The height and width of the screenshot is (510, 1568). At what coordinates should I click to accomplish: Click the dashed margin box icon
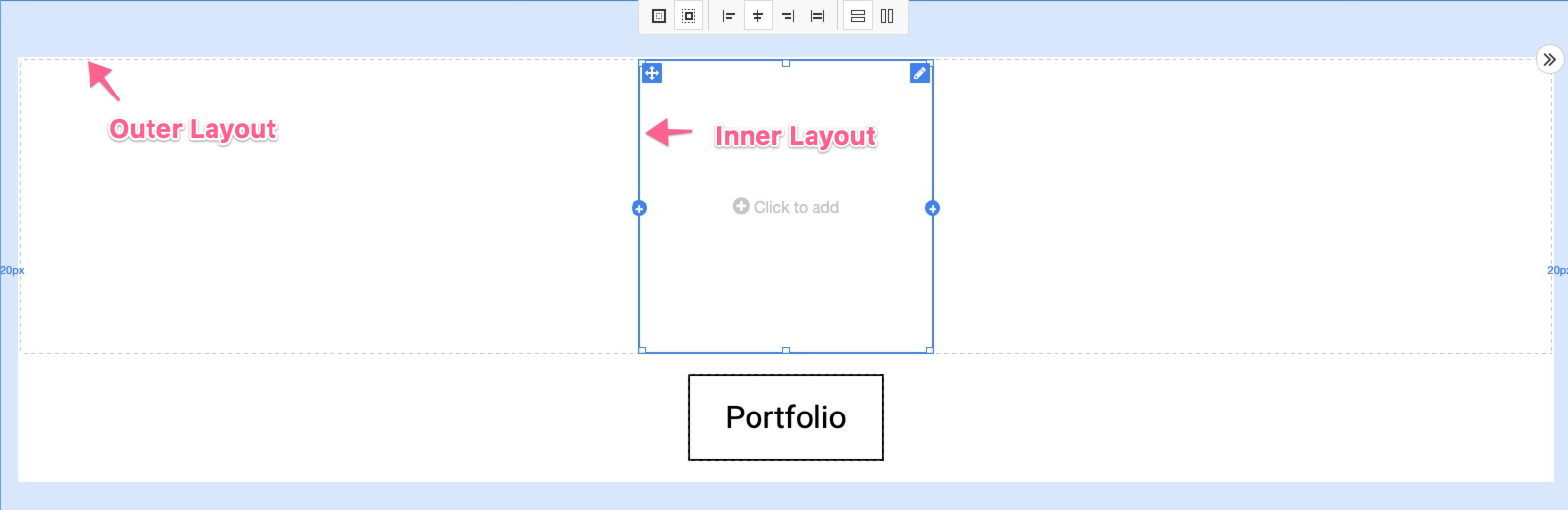coord(689,16)
